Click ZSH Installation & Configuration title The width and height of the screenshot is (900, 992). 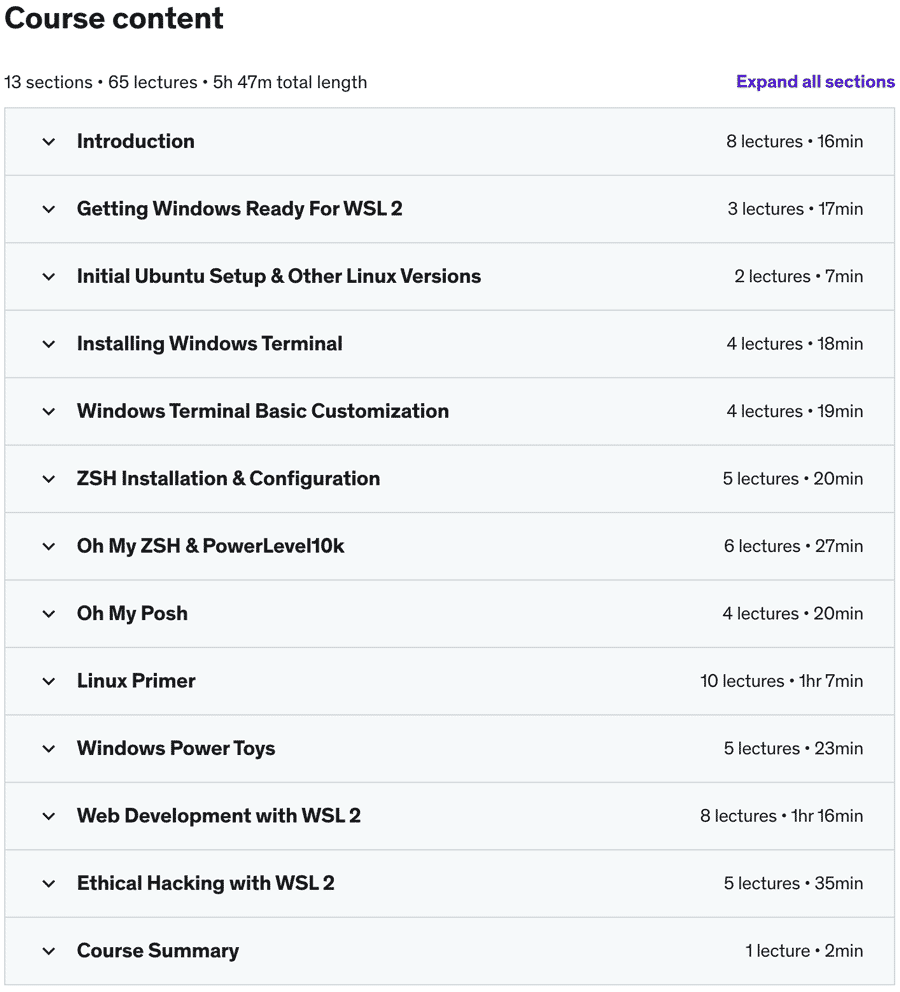point(228,479)
